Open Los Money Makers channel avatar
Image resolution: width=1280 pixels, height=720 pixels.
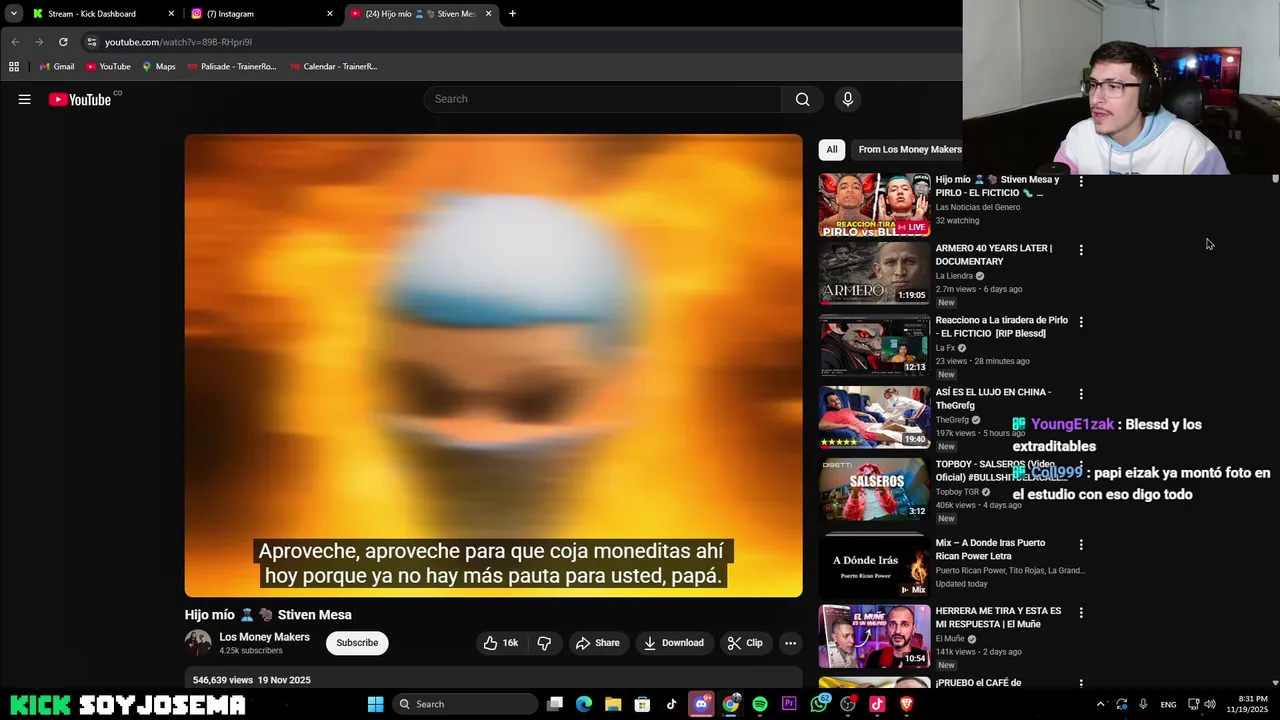tap(198, 643)
